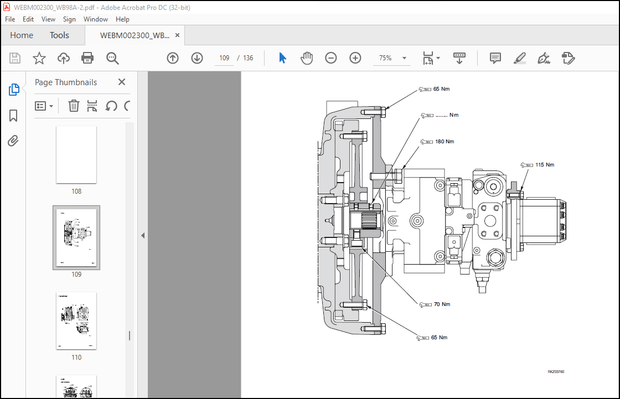Select the WEBM002300_WB document tab
Image resolution: width=620 pixels, height=399 pixels.
pyautogui.click(x=134, y=35)
